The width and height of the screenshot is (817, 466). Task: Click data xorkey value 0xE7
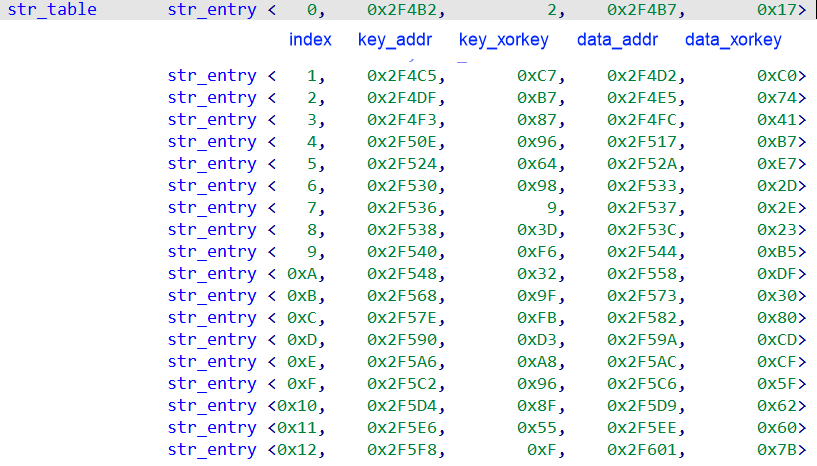coord(776,163)
